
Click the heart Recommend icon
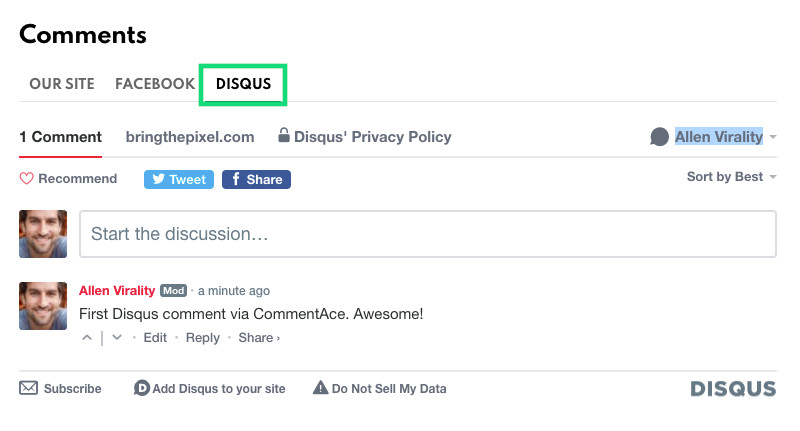pos(27,179)
